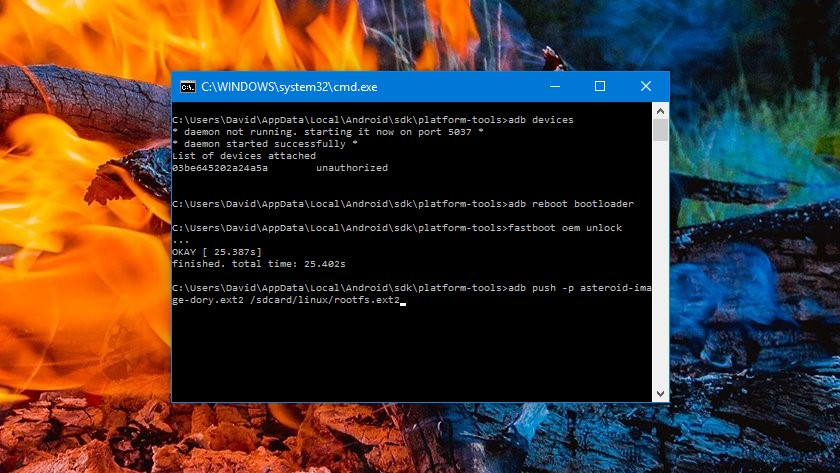Click the 'daemon started successfully' line
The width and height of the screenshot is (840, 473).
(x=265, y=144)
